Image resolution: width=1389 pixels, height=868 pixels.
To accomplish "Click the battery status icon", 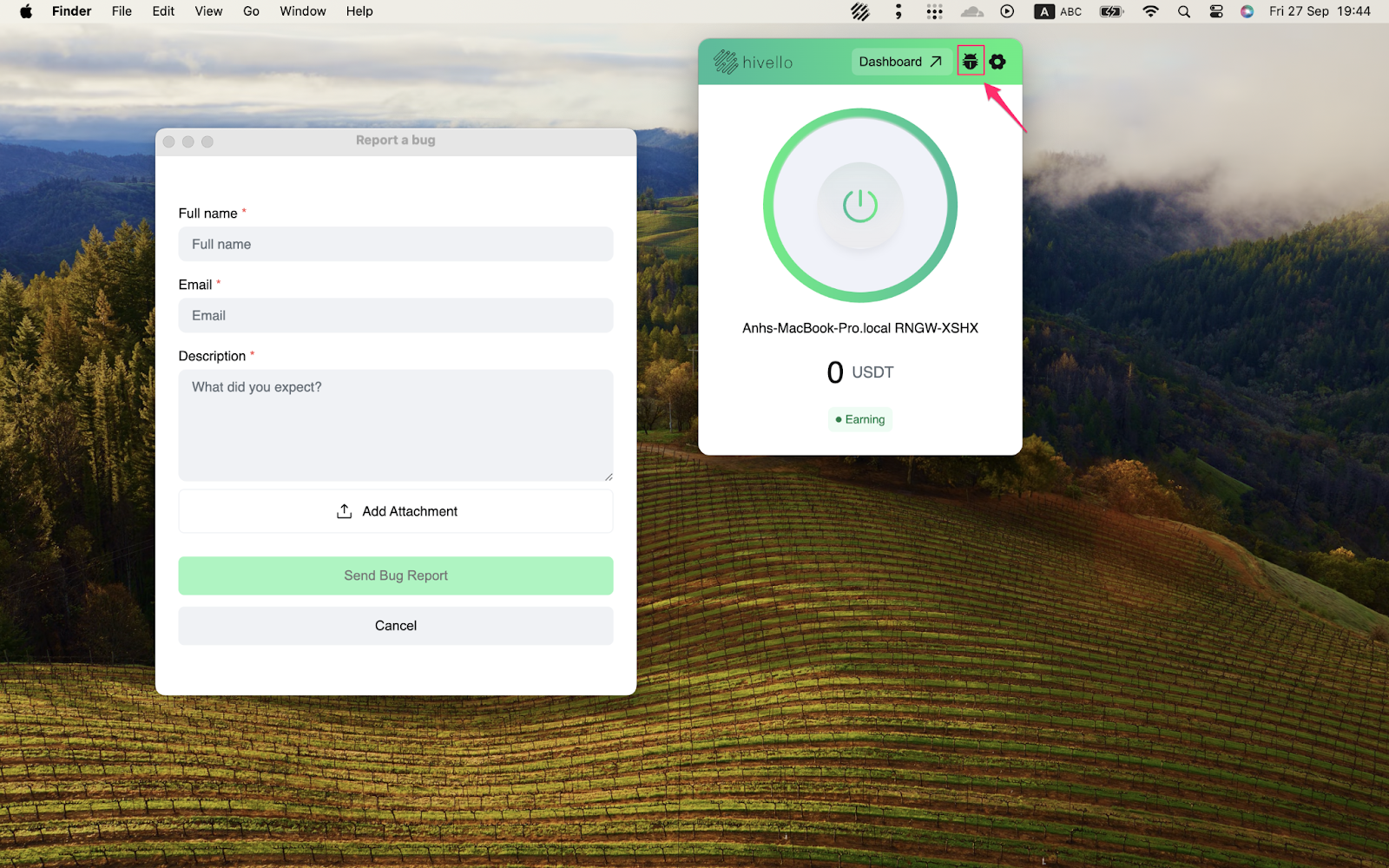I will click(1111, 11).
